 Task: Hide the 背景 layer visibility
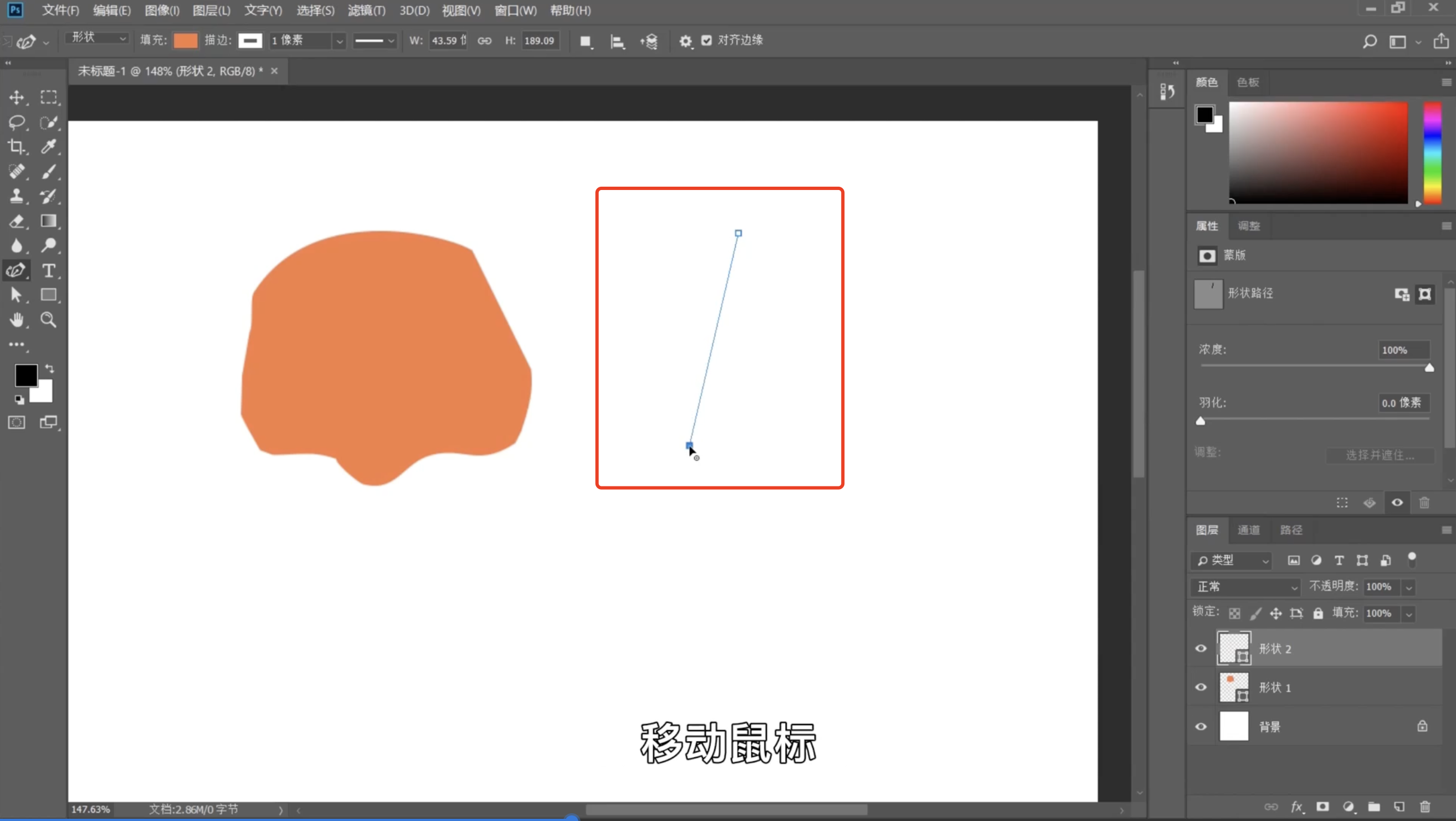point(1201,727)
